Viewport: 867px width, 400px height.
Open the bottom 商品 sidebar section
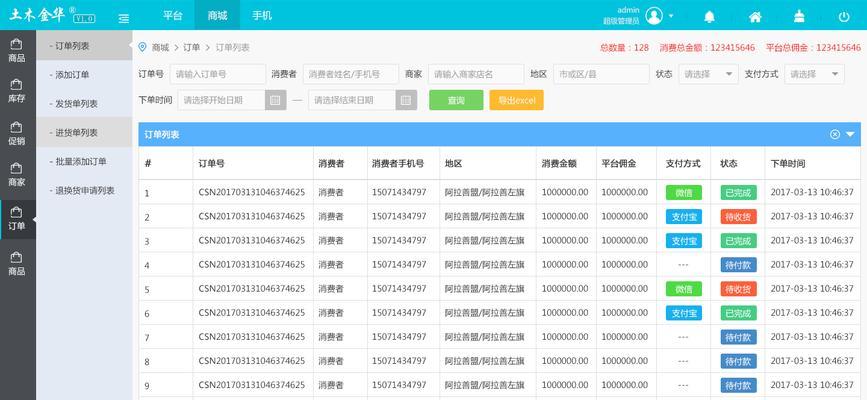(x=17, y=263)
